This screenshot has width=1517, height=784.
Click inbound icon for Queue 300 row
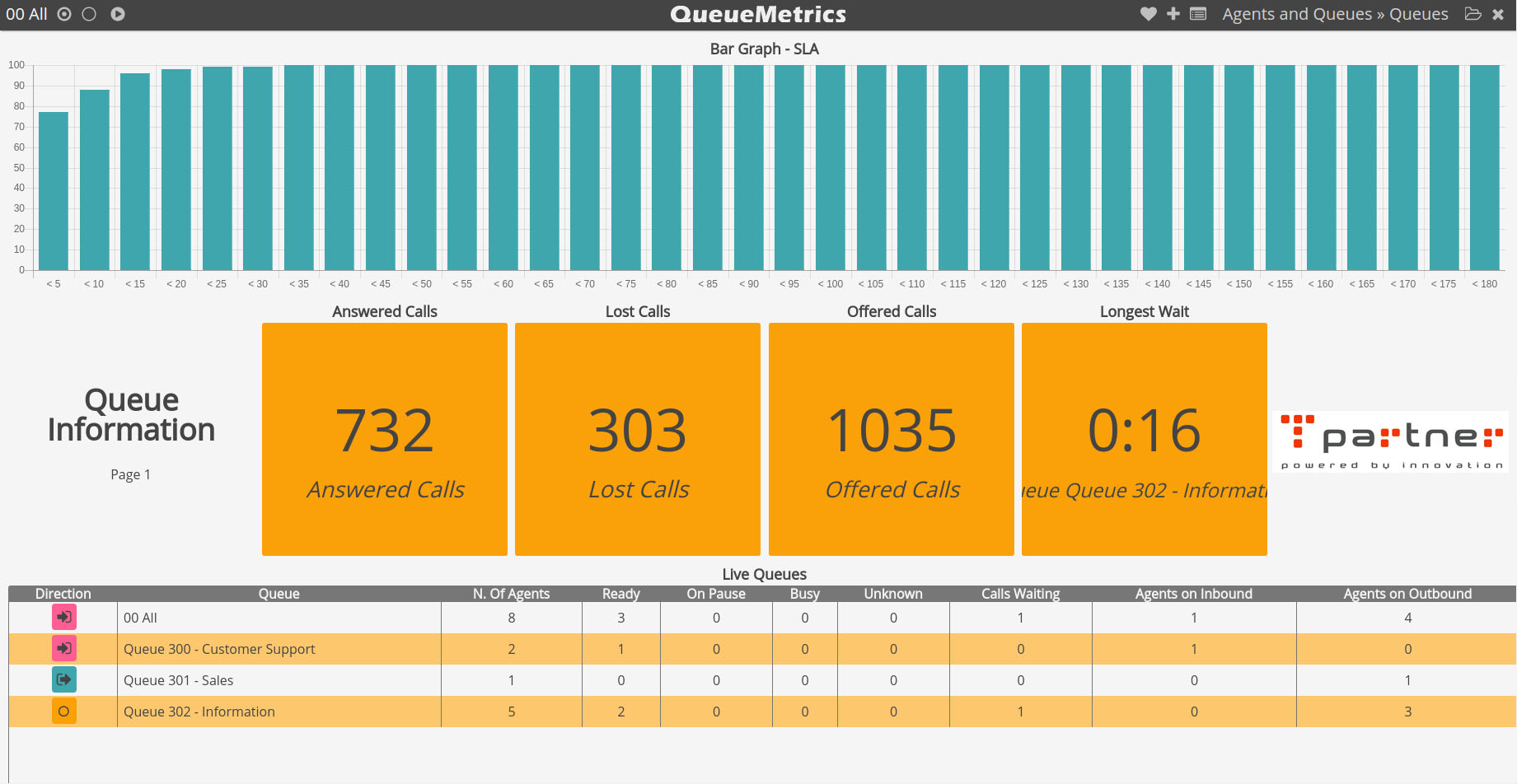click(64, 648)
